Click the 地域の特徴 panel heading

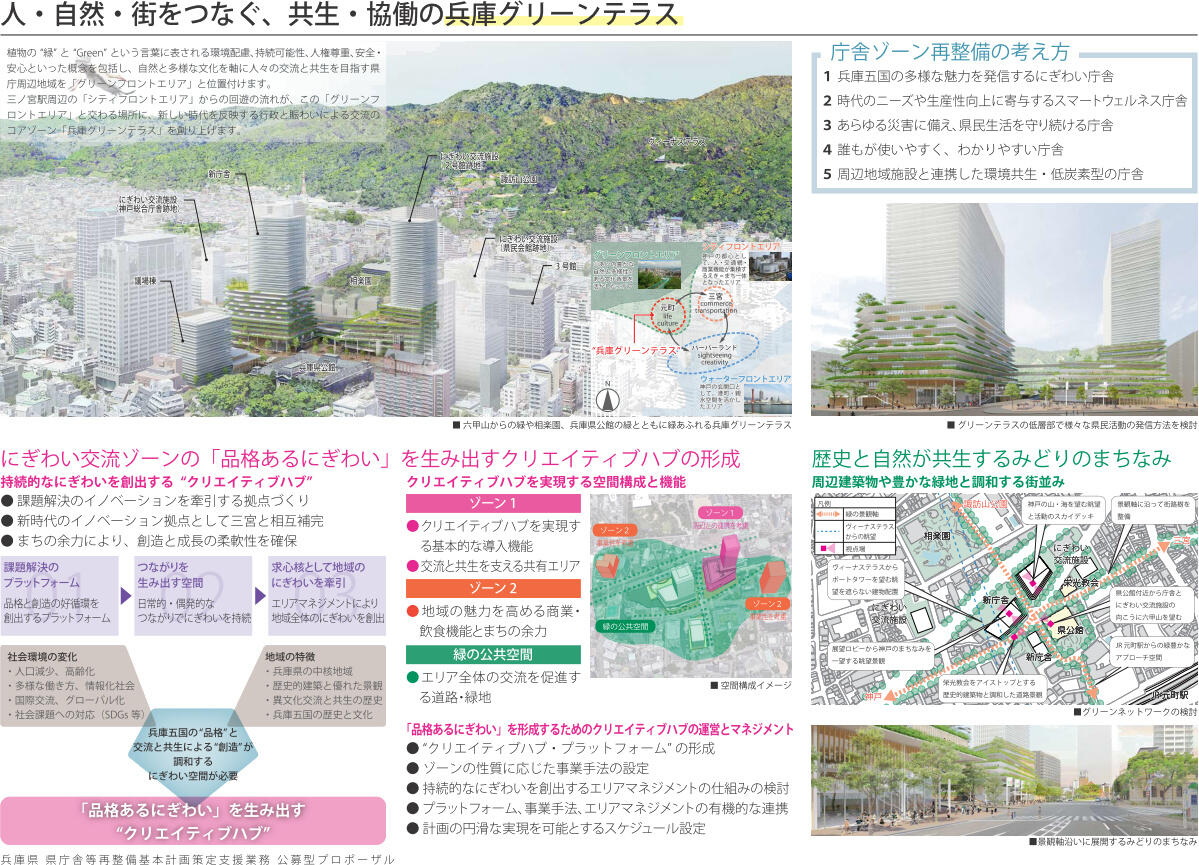click(290, 657)
